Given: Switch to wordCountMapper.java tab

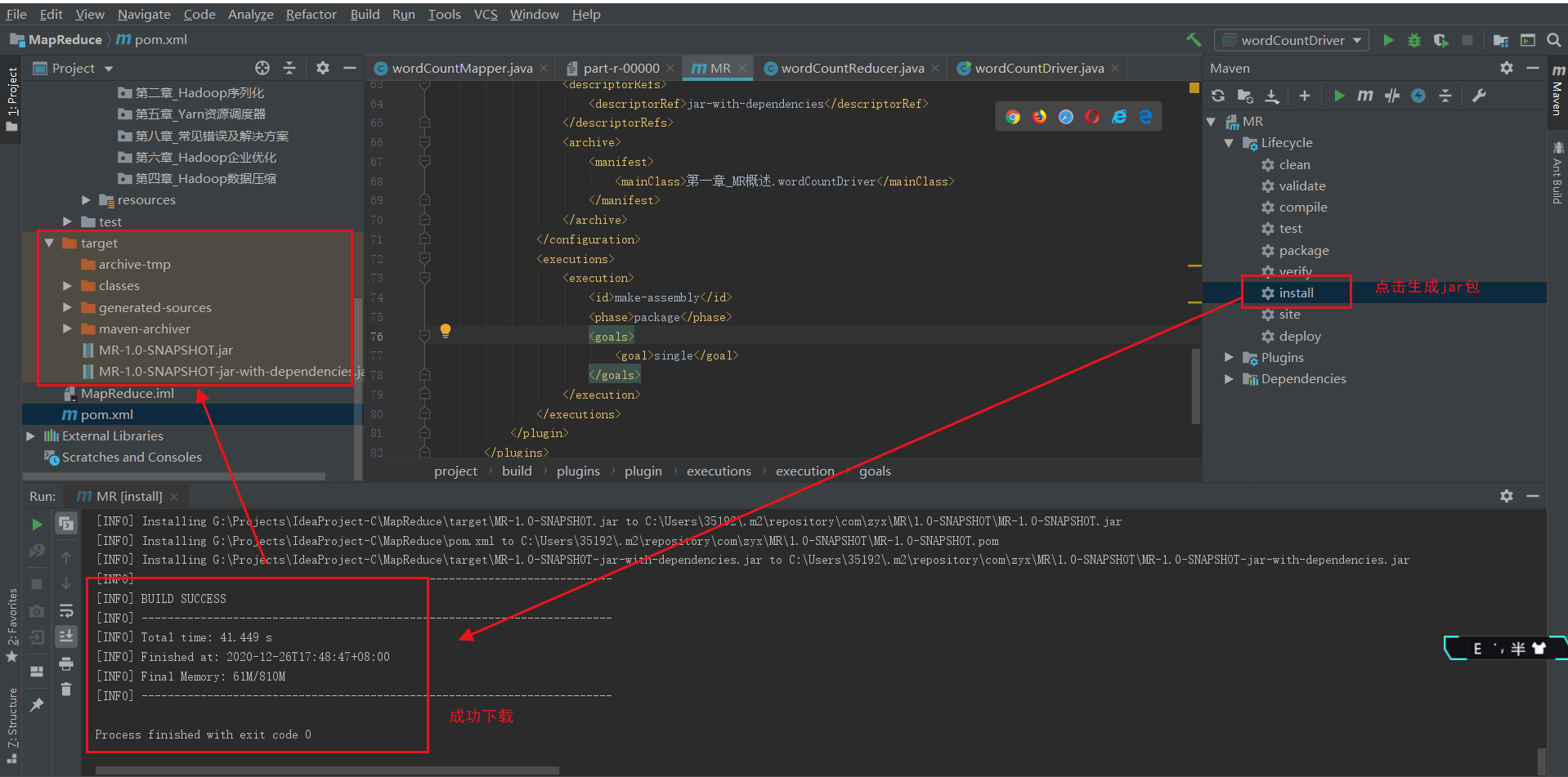Looking at the screenshot, I should [x=461, y=68].
